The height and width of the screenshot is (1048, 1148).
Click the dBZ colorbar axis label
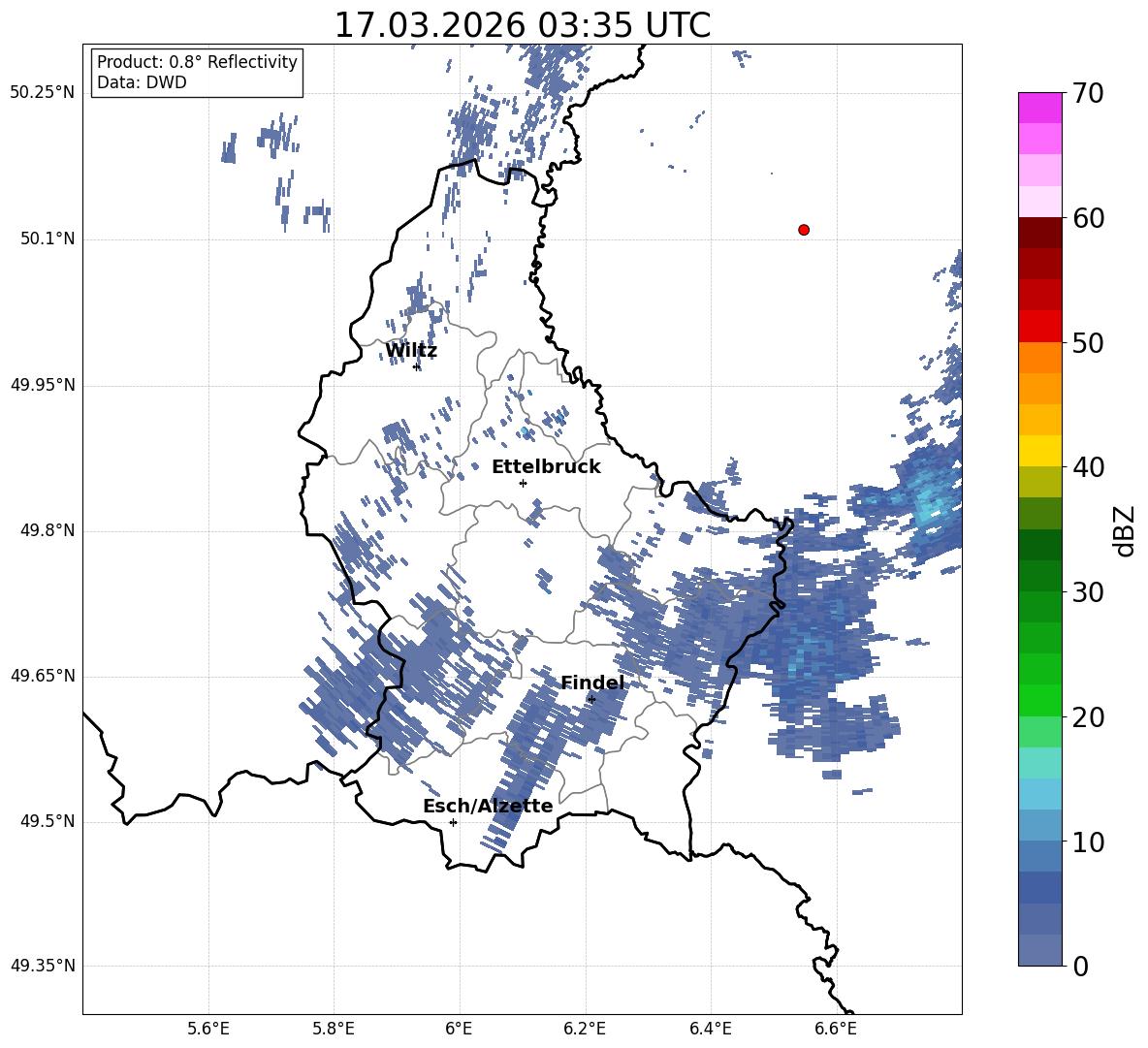point(1126,530)
